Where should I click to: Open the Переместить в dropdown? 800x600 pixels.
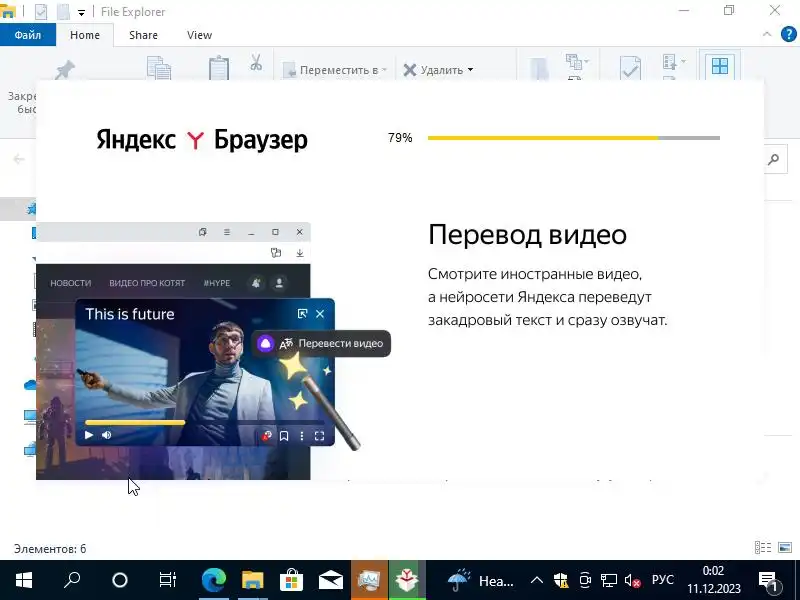point(335,70)
